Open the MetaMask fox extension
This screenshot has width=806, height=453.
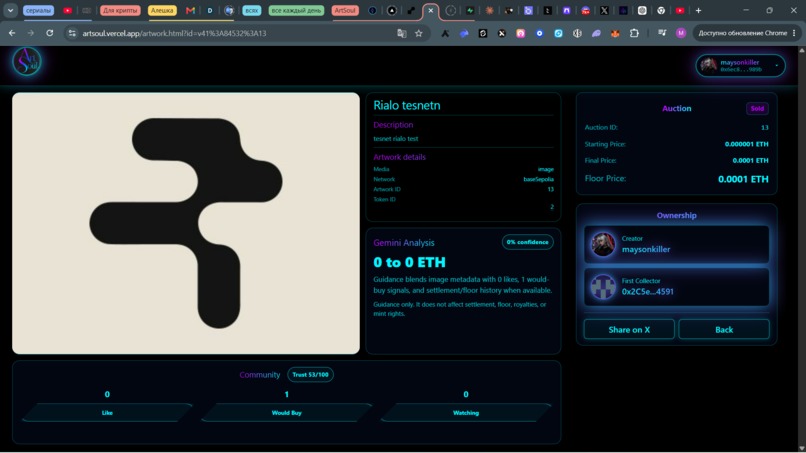point(615,33)
